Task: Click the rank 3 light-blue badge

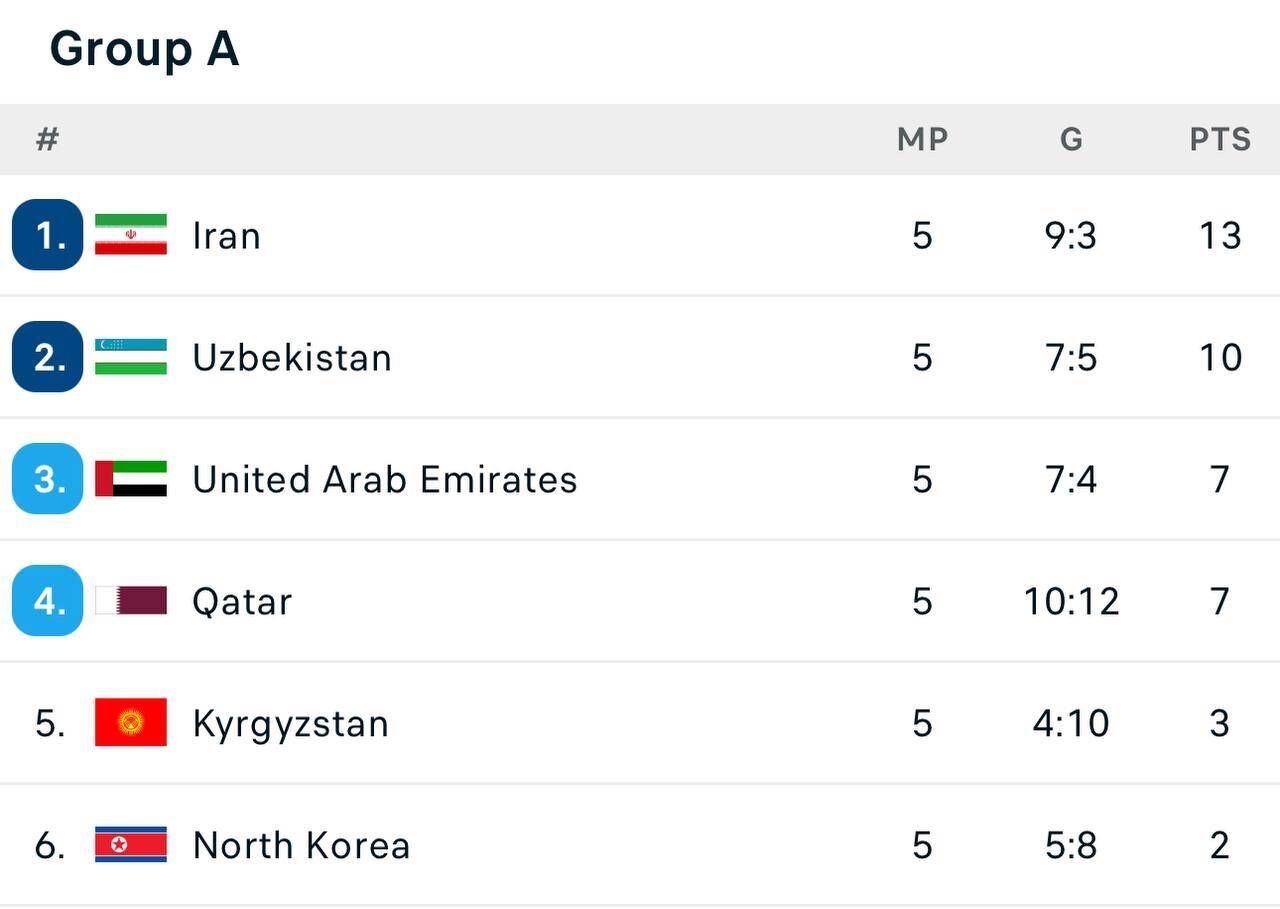Action: [x=47, y=479]
